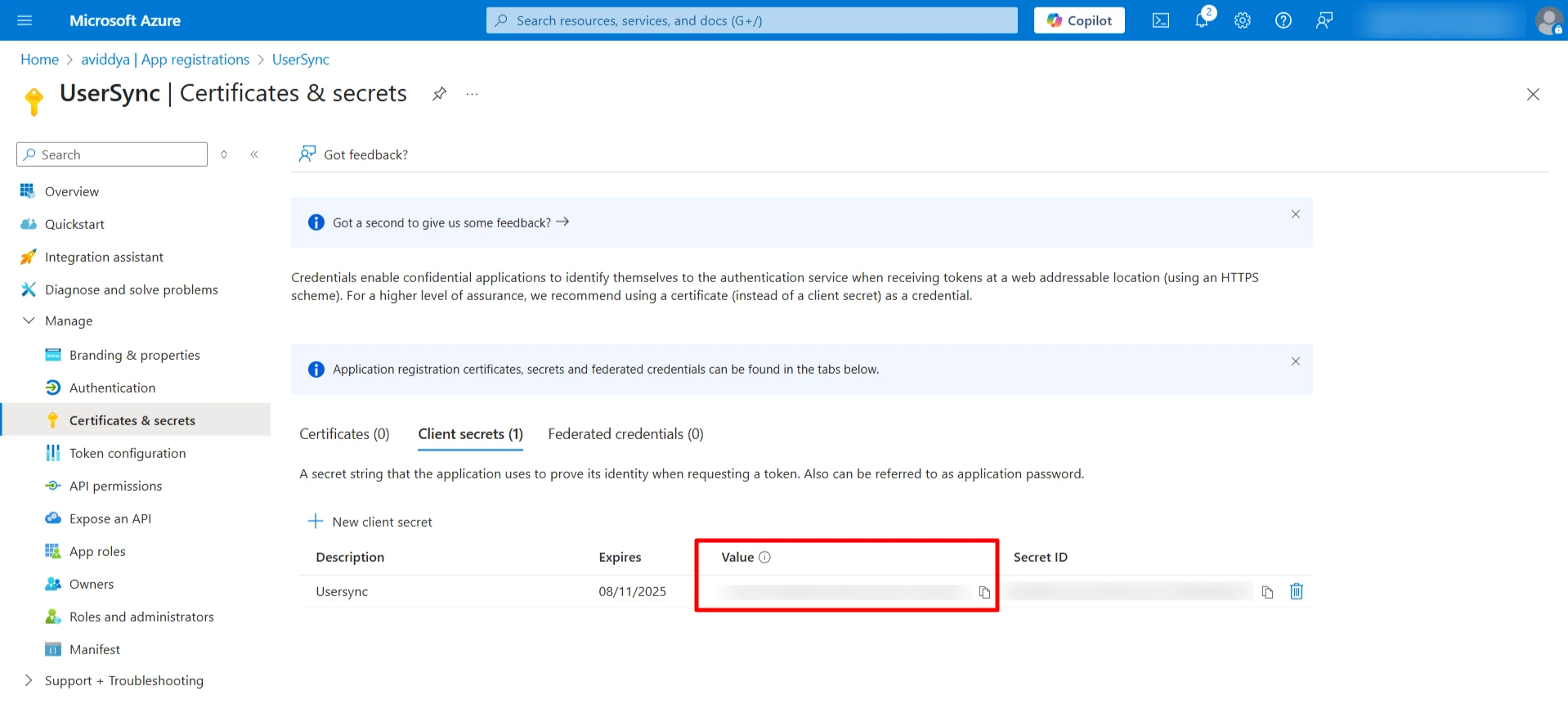
Task: Go to Home breadcrumb
Action: (x=39, y=60)
